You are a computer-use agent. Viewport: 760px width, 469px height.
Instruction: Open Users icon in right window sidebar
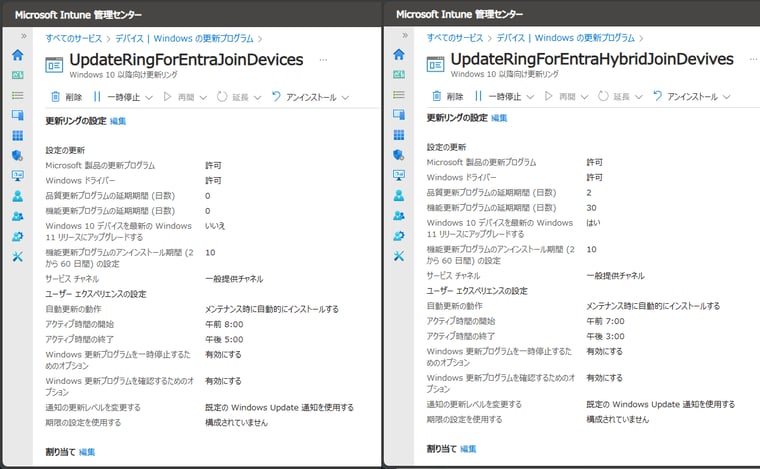pos(399,195)
